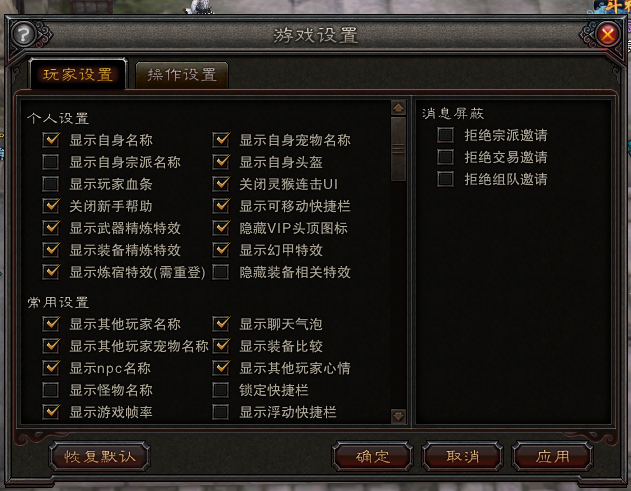
Task: Click the settings list scrollbar thumb
Action: [x=398, y=149]
